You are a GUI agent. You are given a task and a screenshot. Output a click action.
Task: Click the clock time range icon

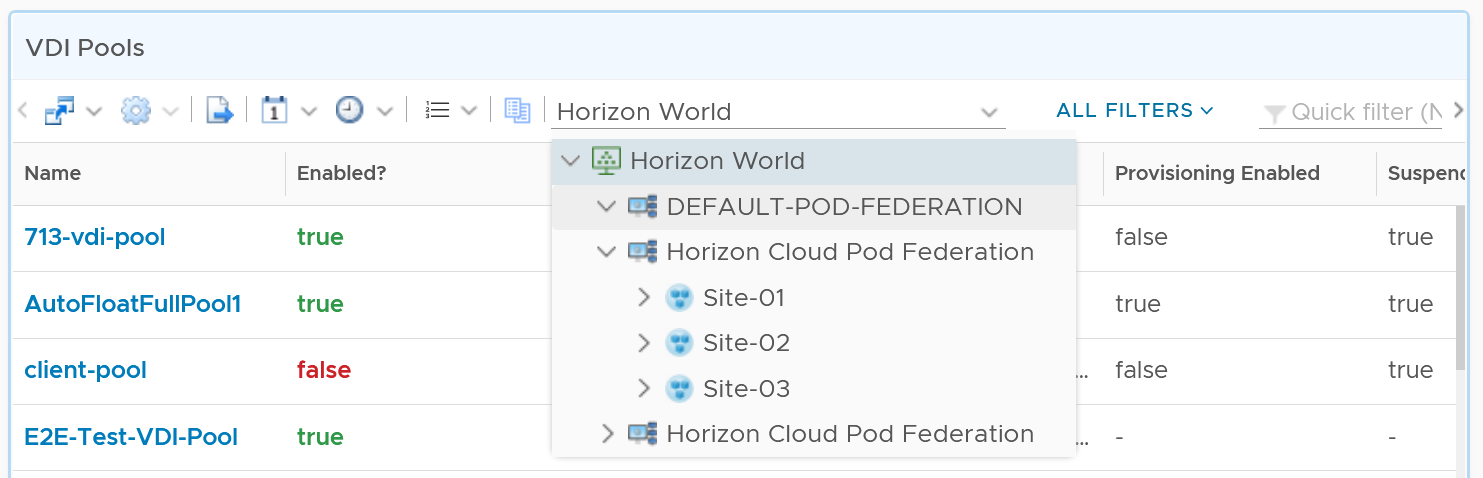pyautogui.click(x=349, y=111)
